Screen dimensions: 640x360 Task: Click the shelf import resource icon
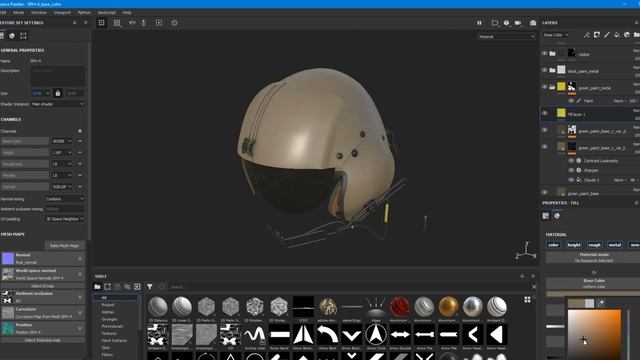point(137,287)
